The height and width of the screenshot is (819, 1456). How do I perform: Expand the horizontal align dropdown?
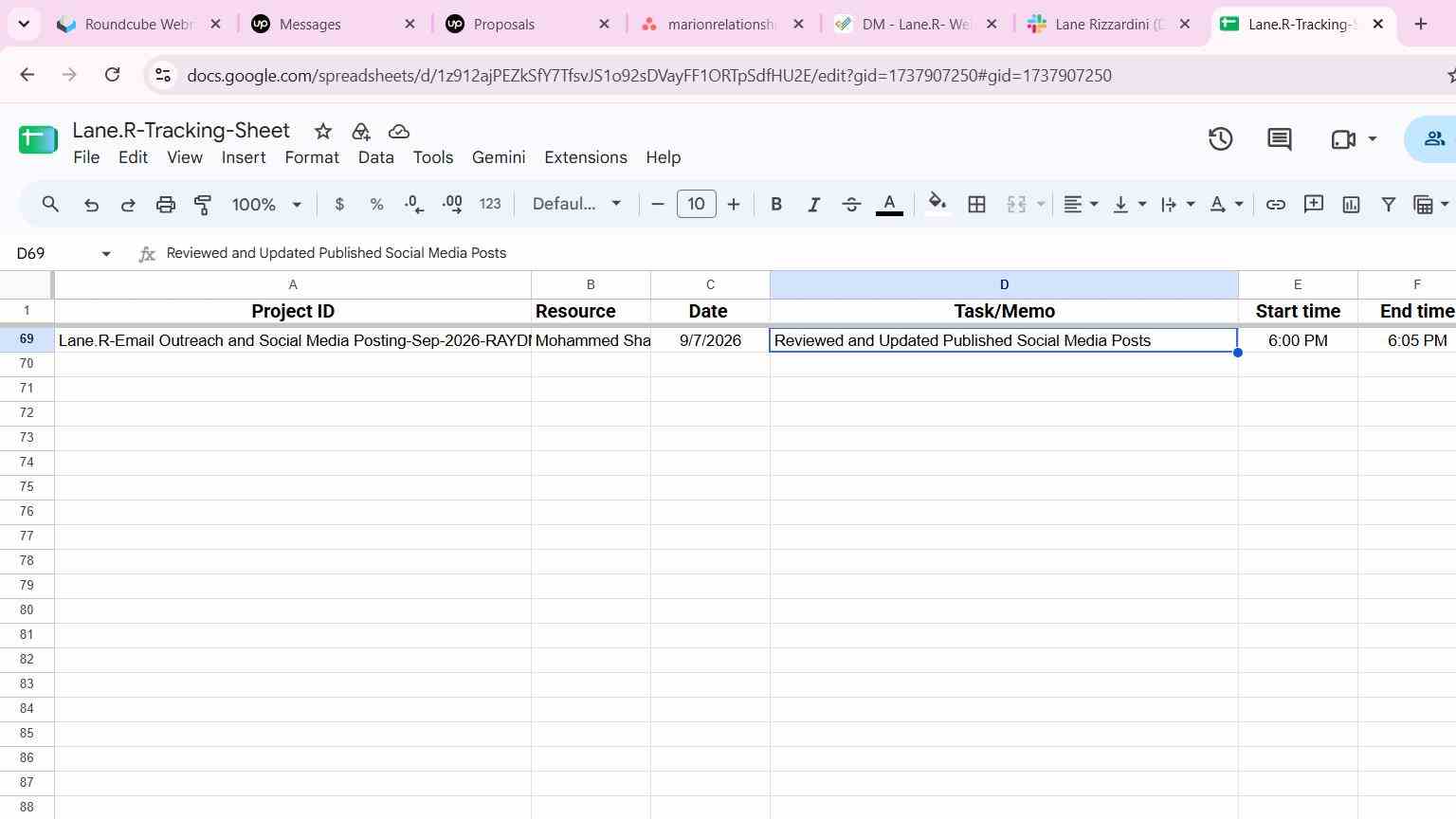(x=1080, y=205)
